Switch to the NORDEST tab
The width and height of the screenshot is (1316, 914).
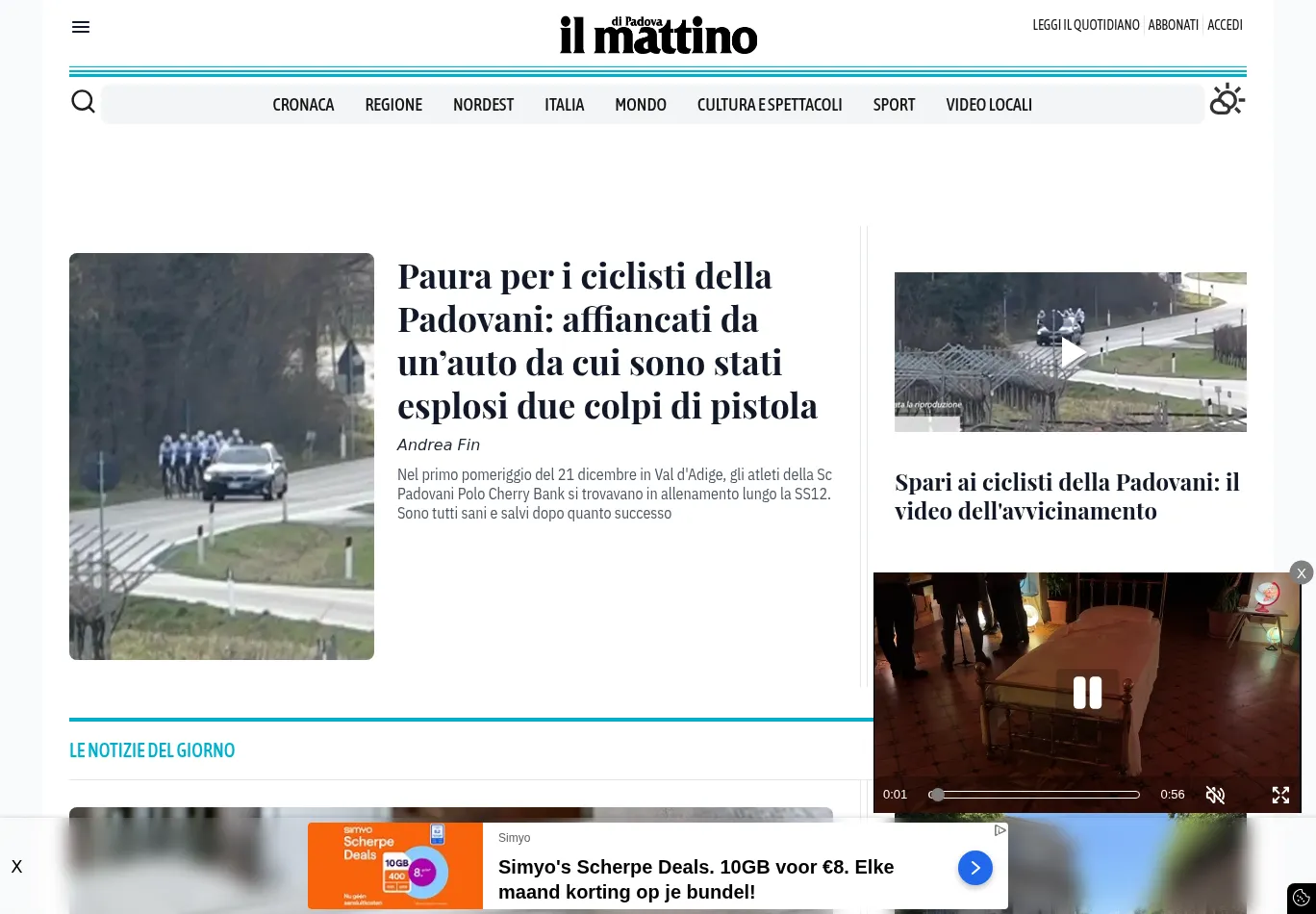click(483, 104)
